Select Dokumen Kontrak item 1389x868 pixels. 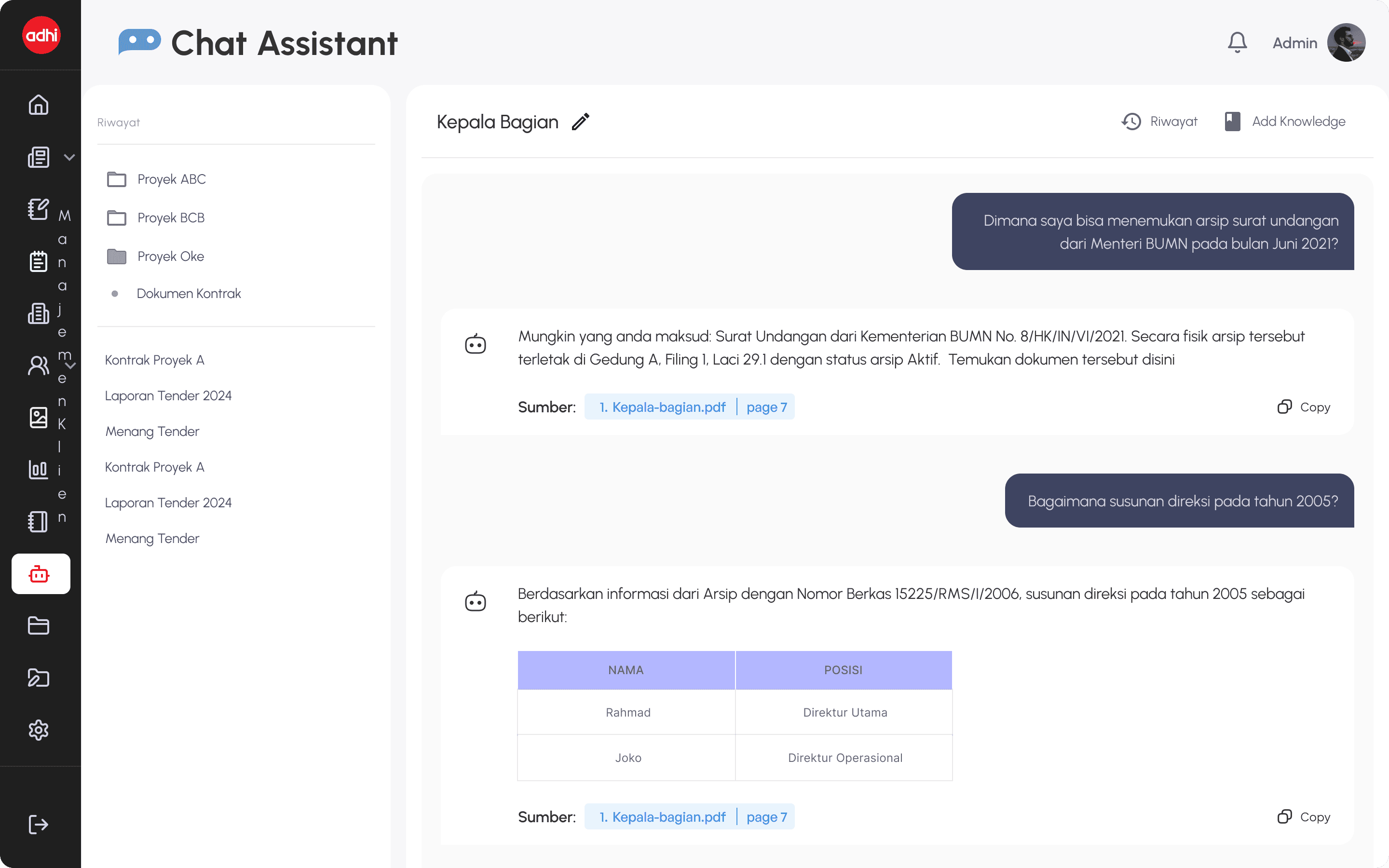[189, 293]
